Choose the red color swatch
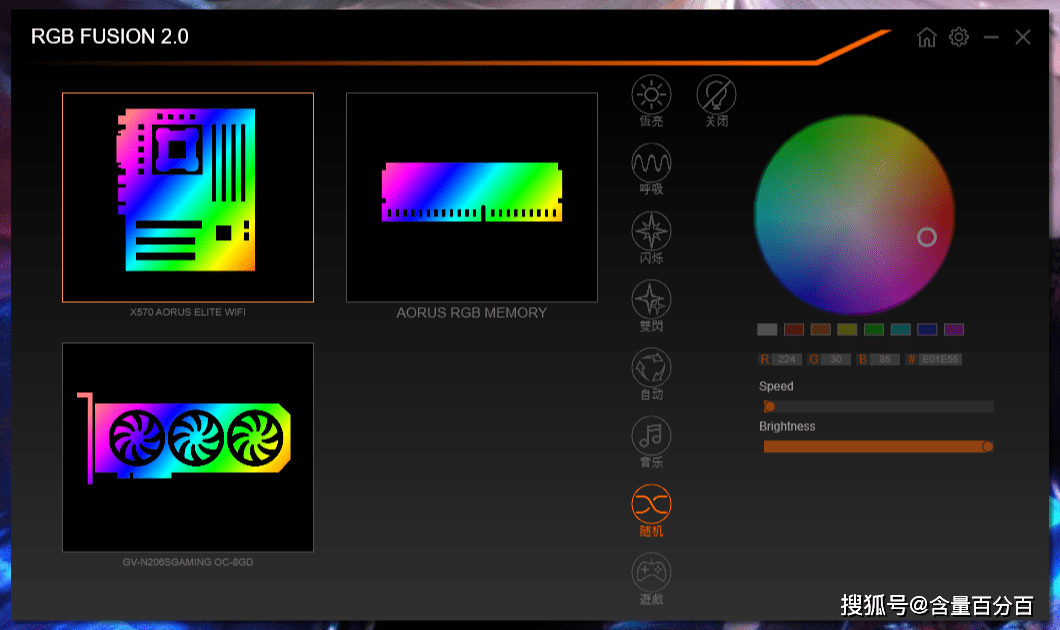The image size is (1060, 630). [x=794, y=329]
